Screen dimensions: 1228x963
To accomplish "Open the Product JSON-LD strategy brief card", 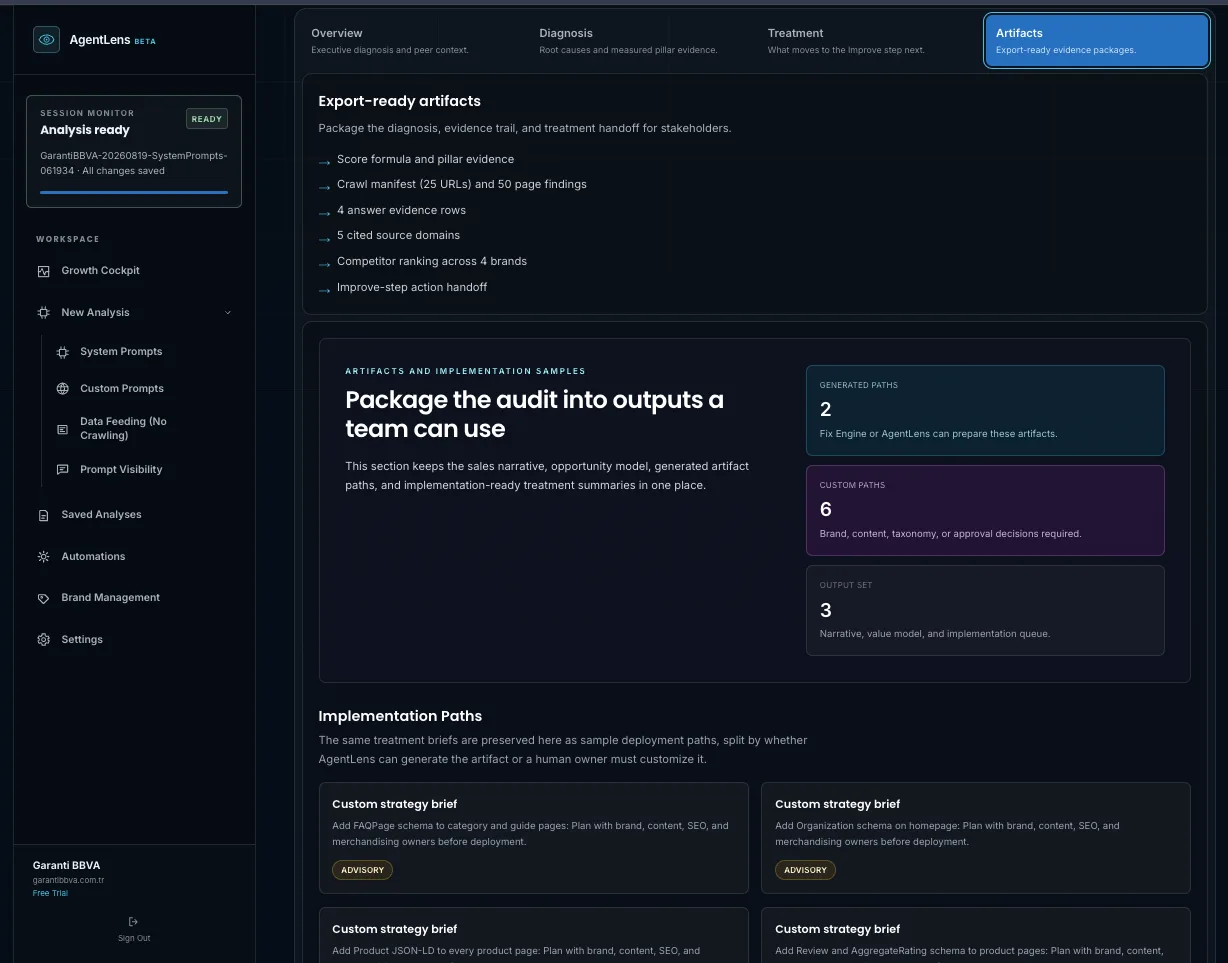I will point(534,935).
